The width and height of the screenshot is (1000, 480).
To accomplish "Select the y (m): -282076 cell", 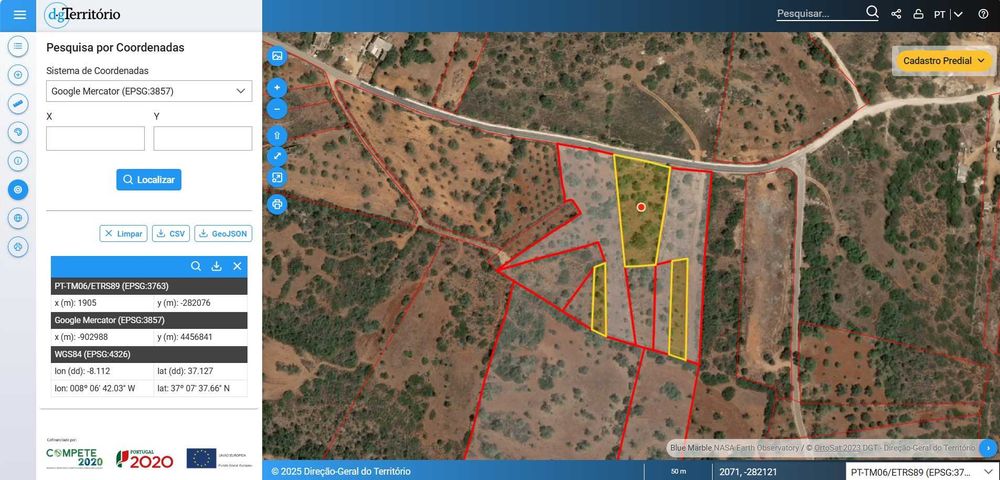I will pos(200,303).
